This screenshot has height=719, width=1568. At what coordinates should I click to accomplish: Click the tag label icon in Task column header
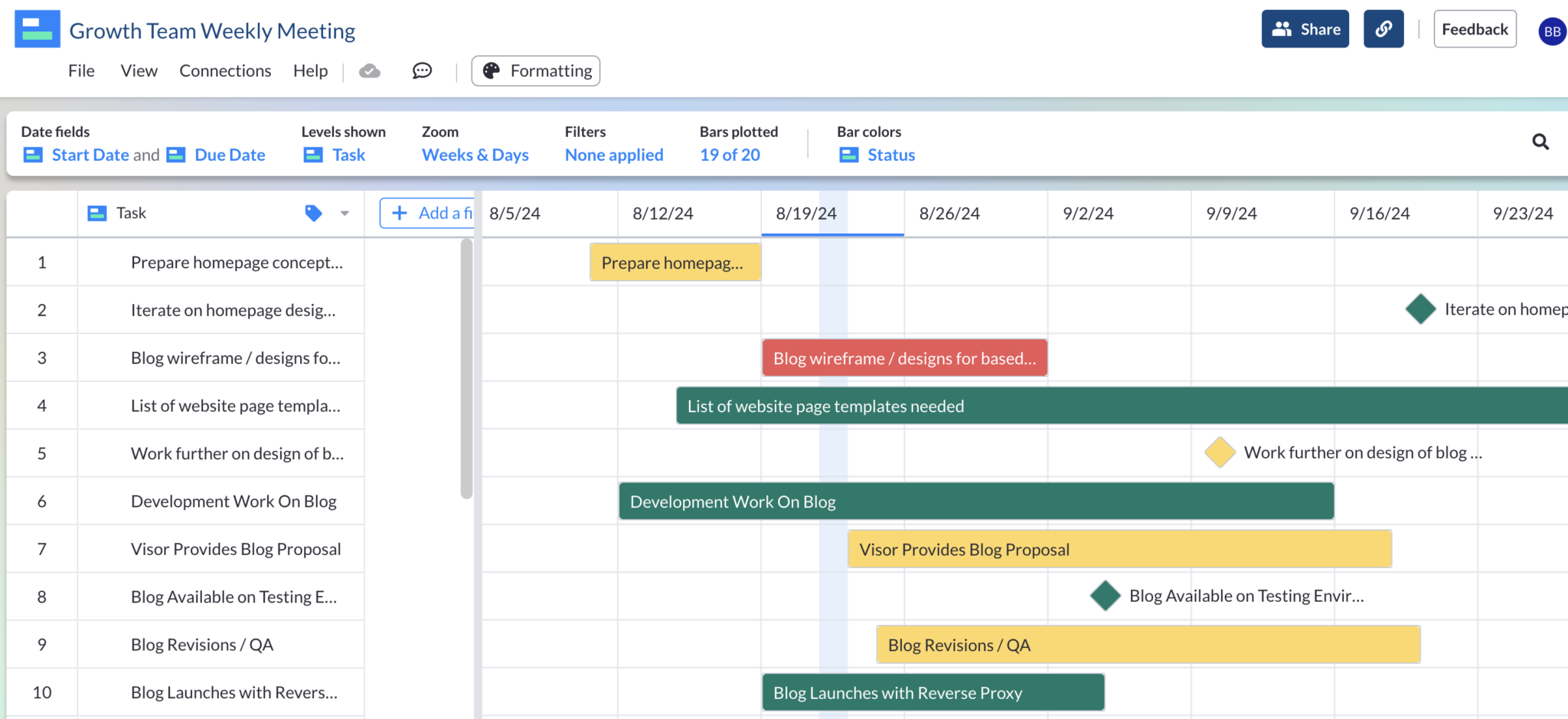pos(313,213)
